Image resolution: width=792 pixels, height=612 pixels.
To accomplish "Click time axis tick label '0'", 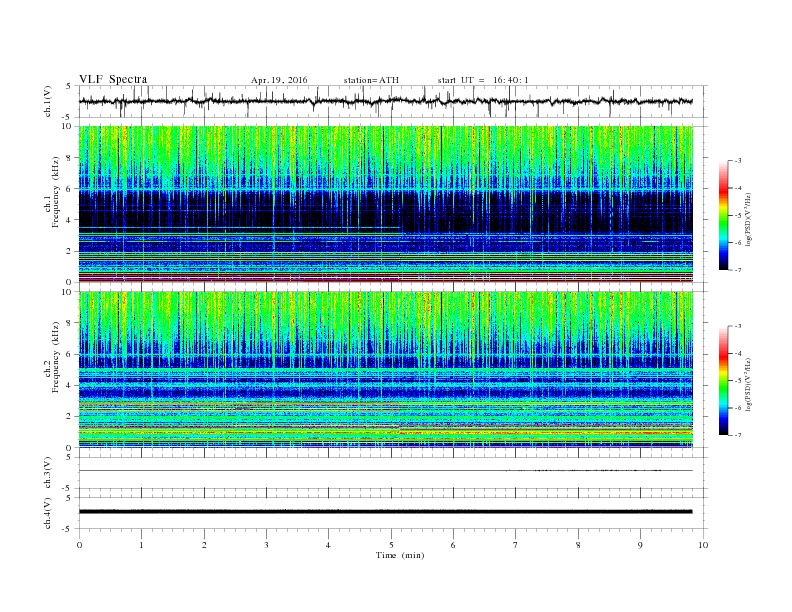I will [x=79, y=545].
